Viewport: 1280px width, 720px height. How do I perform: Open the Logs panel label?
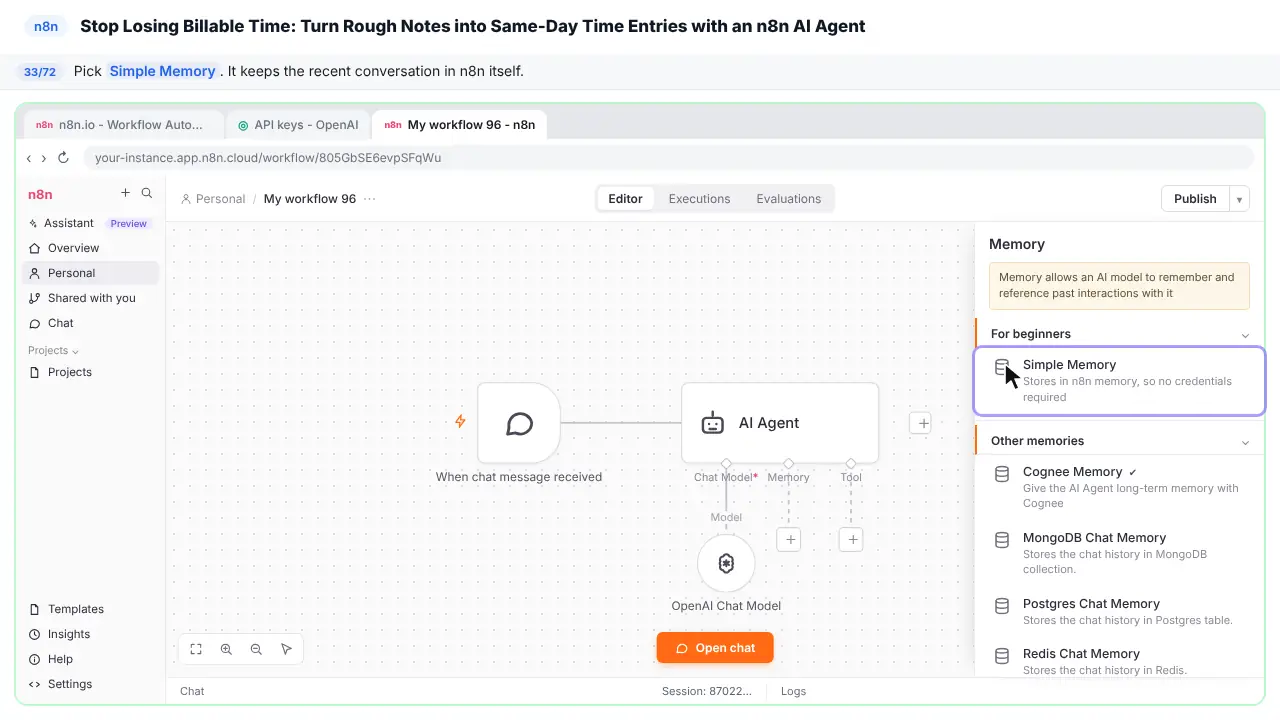[793, 691]
